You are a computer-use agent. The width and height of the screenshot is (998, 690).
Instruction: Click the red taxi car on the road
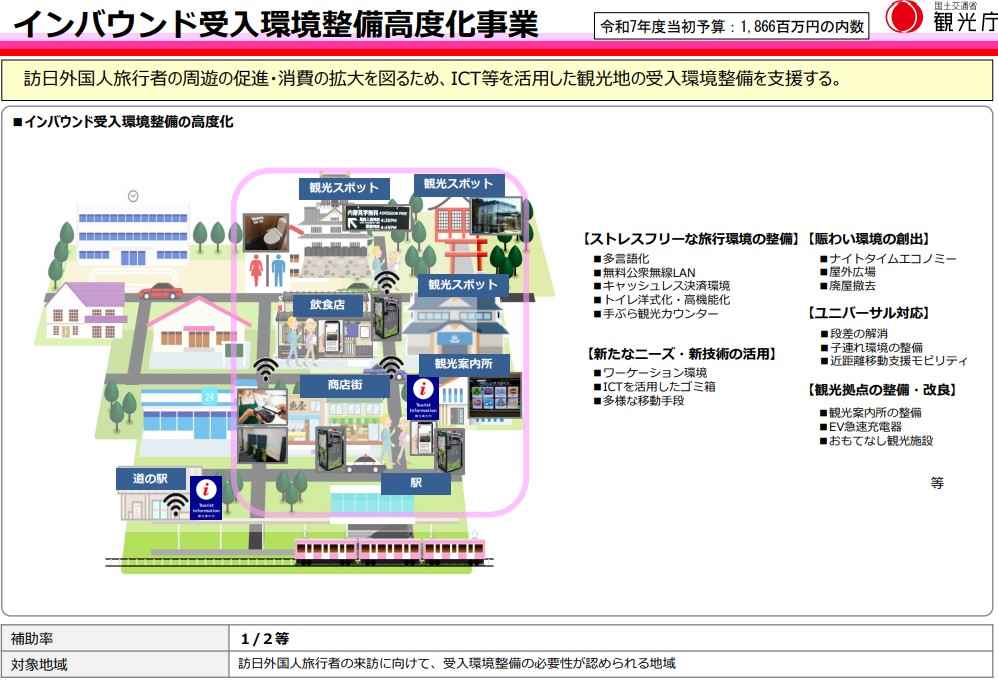tap(161, 292)
